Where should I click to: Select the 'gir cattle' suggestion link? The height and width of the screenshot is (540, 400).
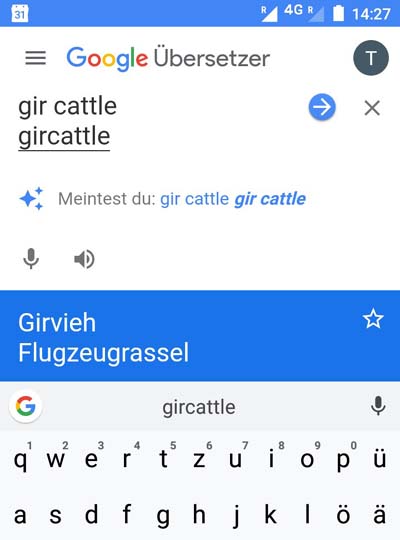(195, 199)
